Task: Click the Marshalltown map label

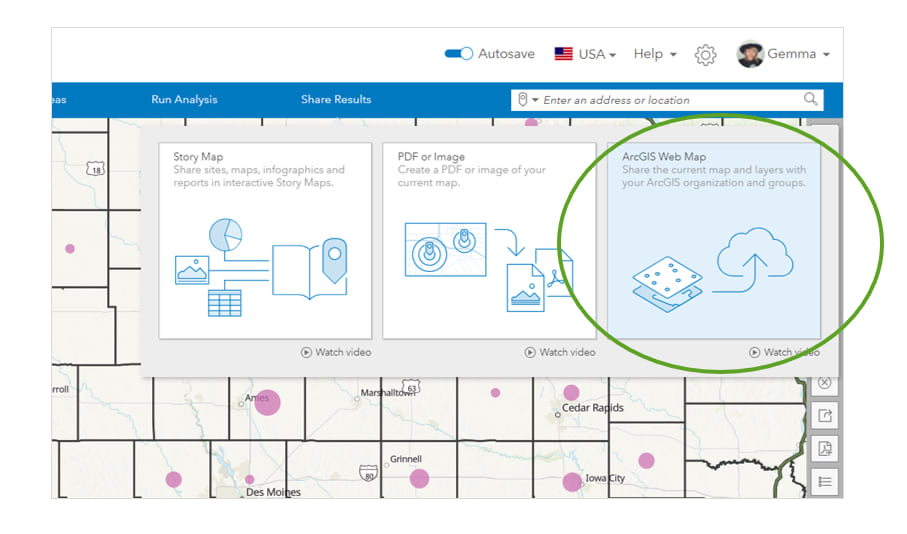Action: click(x=388, y=393)
